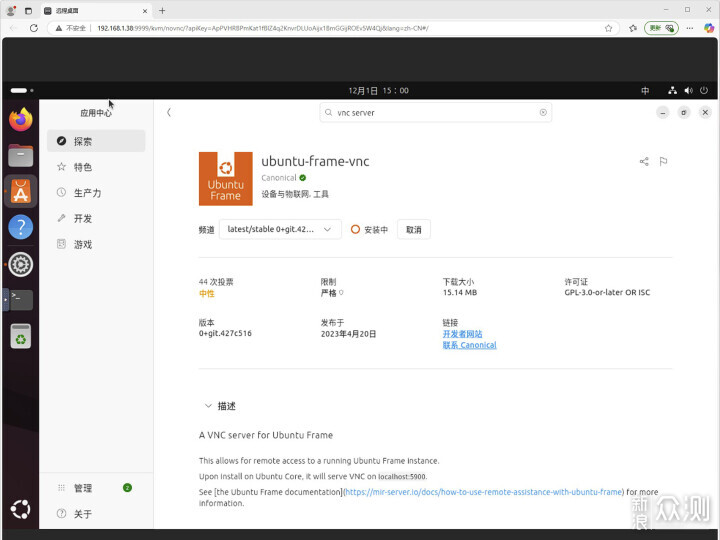The image size is (720, 540).
Task: Open the volume icon in top bar
Action: (688, 90)
